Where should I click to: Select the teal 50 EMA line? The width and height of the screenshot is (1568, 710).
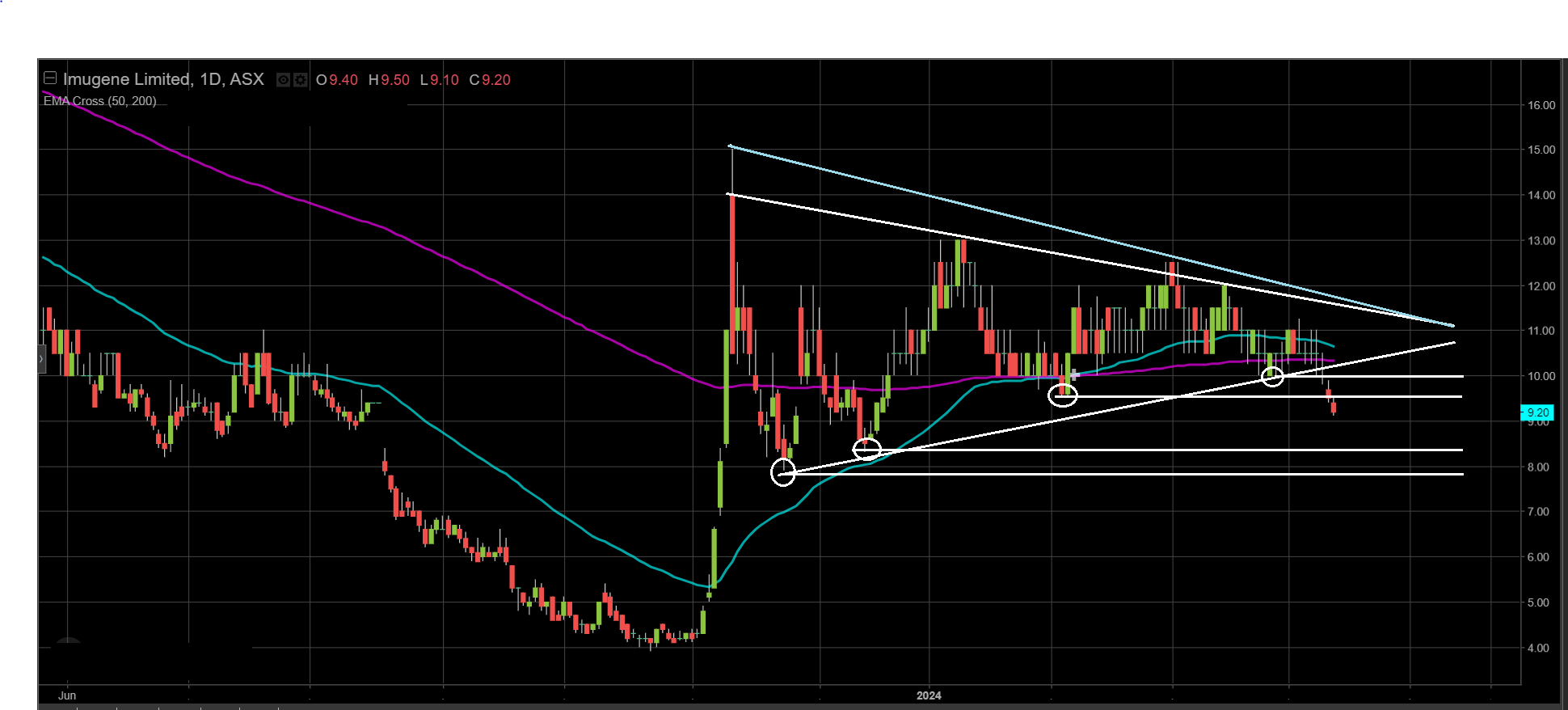click(x=566, y=518)
